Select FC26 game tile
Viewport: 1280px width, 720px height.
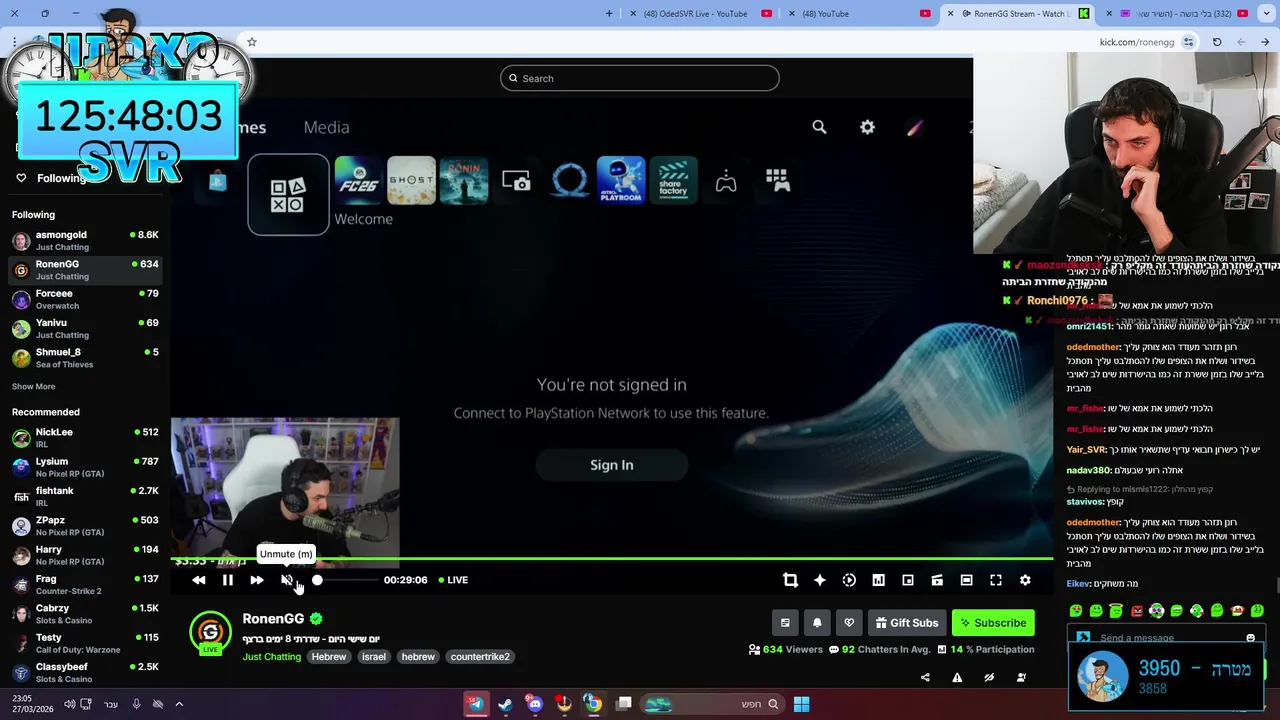pos(358,180)
